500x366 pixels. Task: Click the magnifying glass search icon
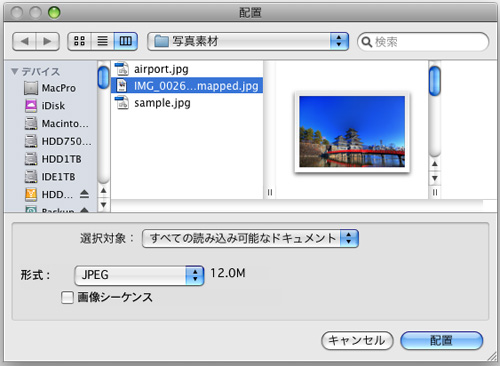pyautogui.click(x=367, y=42)
